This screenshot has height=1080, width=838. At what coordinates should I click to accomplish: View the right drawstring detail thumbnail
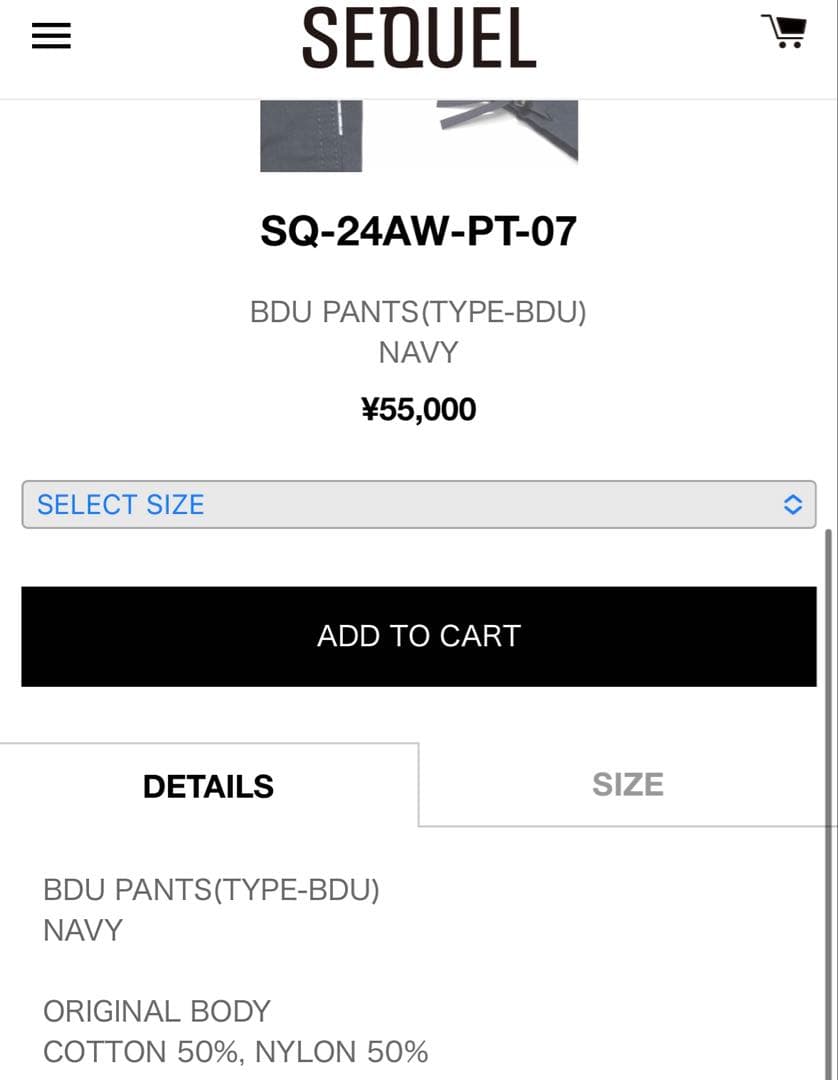pyautogui.click(x=508, y=130)
